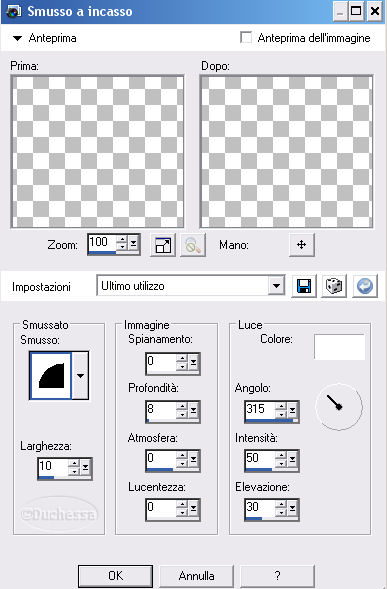Click the fit preview to window icon
This screenshot has height=589, width=387.
(x=163, y=245)
